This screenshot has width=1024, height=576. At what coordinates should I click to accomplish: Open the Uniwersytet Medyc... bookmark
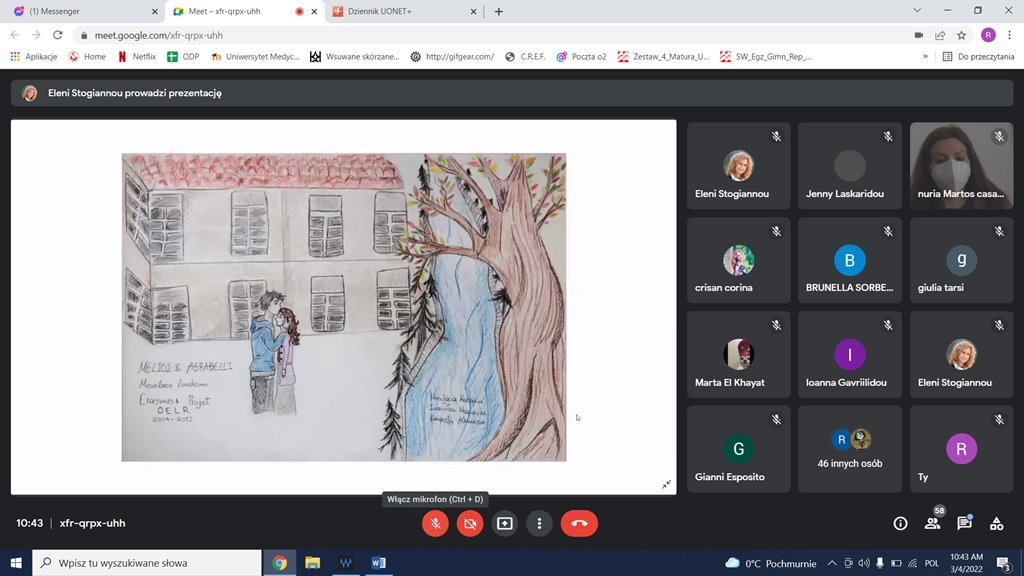tap(255, 57)
